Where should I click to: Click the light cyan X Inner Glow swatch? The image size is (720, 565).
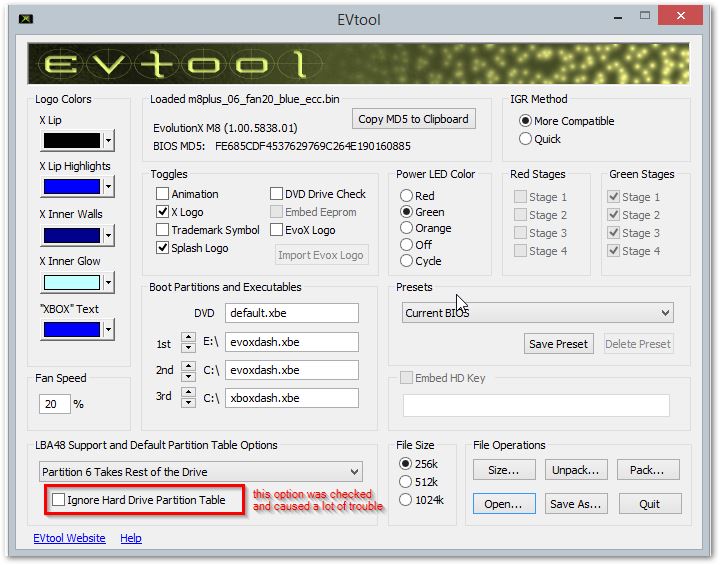click(x=72, y=282)
